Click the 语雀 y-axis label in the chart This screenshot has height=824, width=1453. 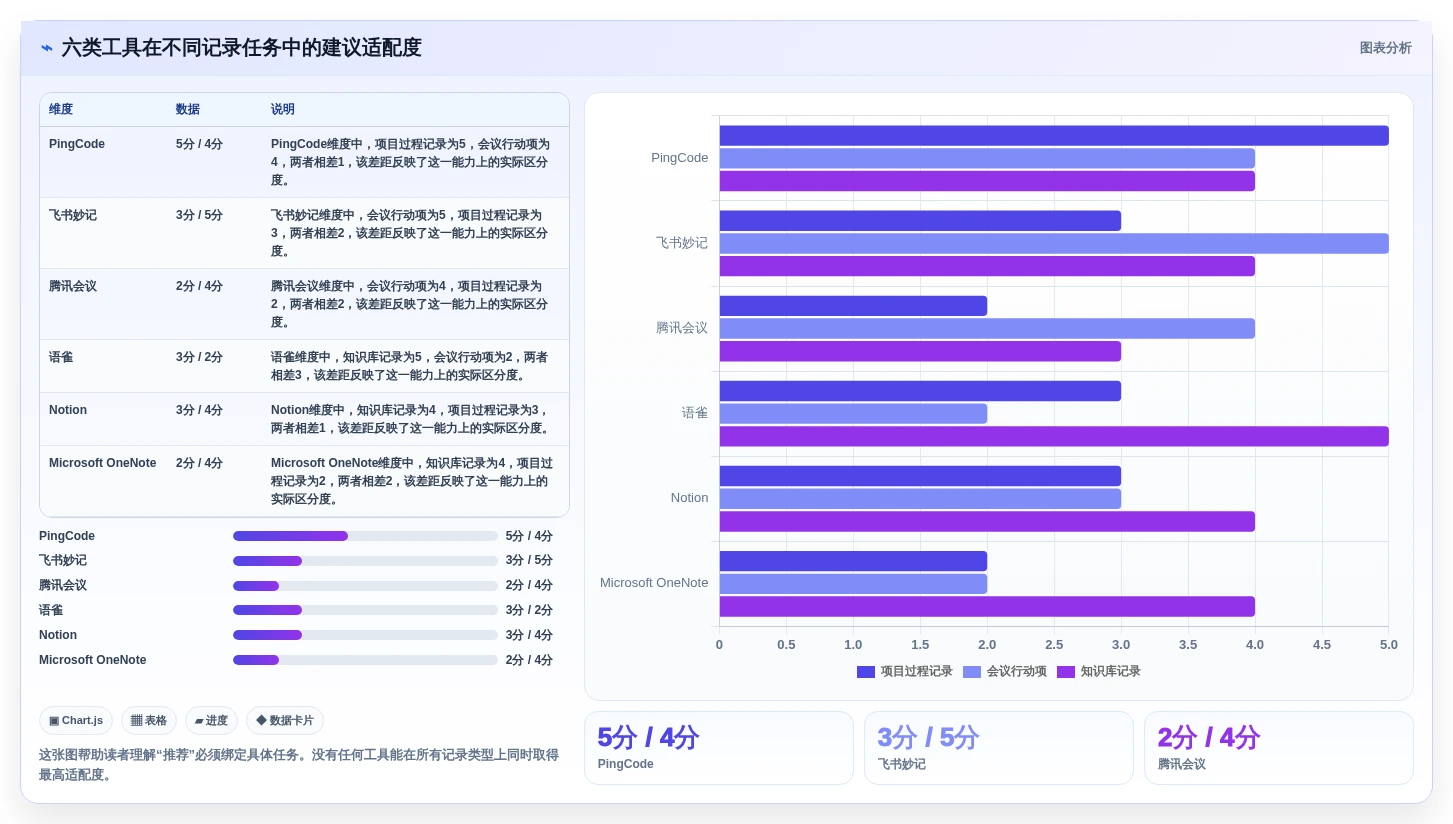(695, 413)
